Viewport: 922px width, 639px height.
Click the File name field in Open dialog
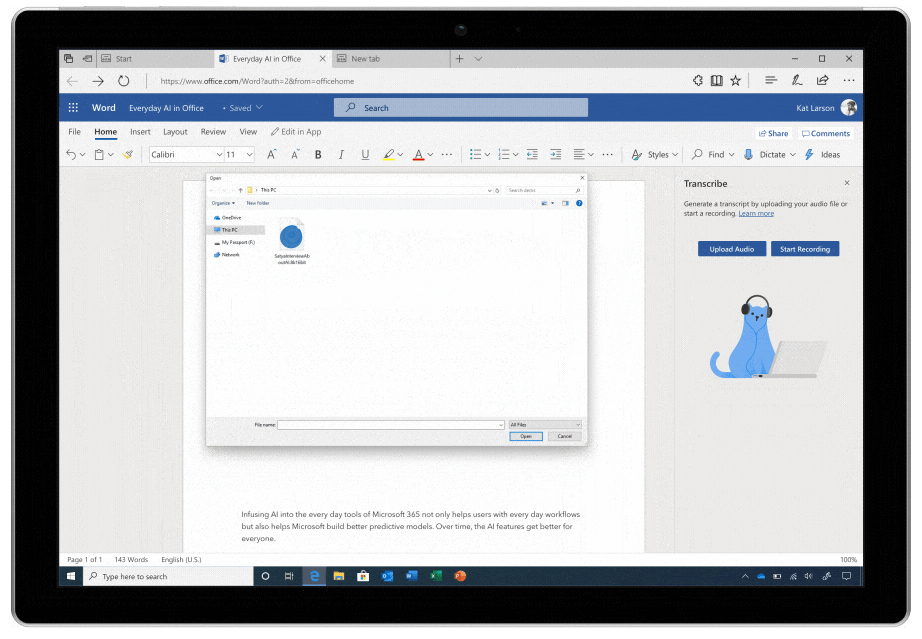coord(391,424)
